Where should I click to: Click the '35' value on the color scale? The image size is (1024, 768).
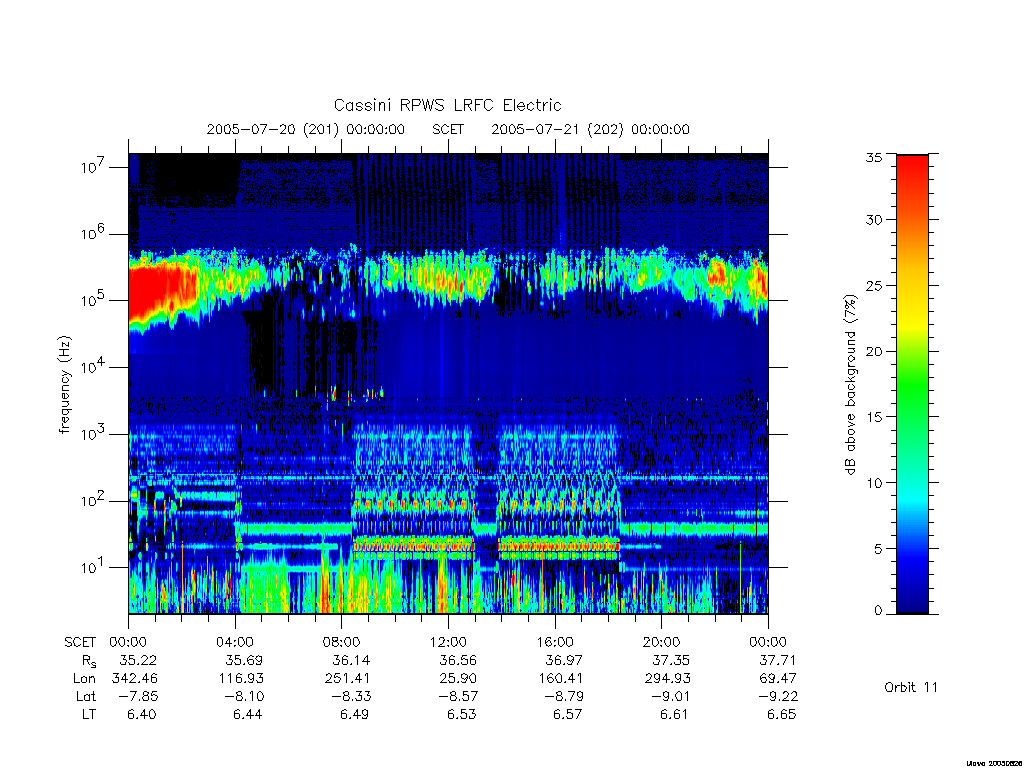tap(873, 157)
